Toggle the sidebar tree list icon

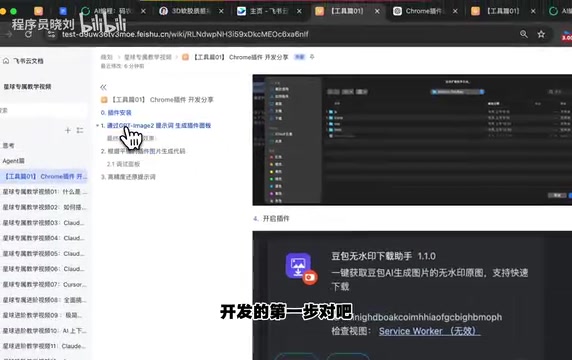[x=80, y=130]
